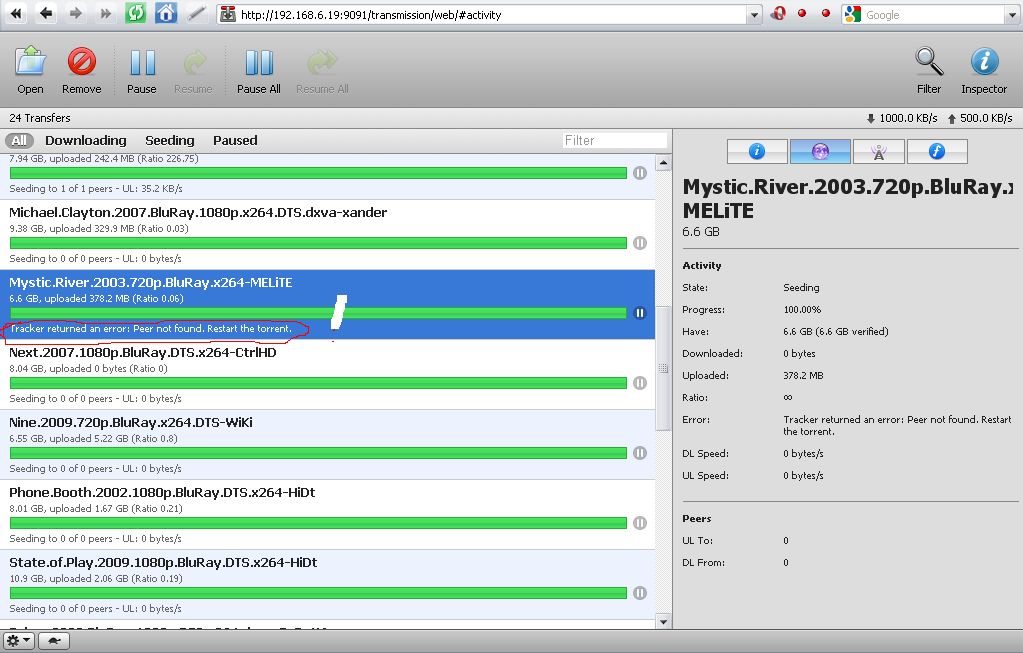Open inspector Peers tab
The height and width of the screenshot is (653, 1023).
click(x=879, y=151)
